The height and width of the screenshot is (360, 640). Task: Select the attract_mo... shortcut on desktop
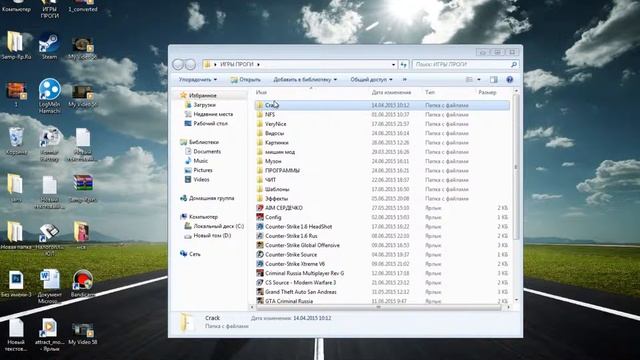tap(49, 335)
